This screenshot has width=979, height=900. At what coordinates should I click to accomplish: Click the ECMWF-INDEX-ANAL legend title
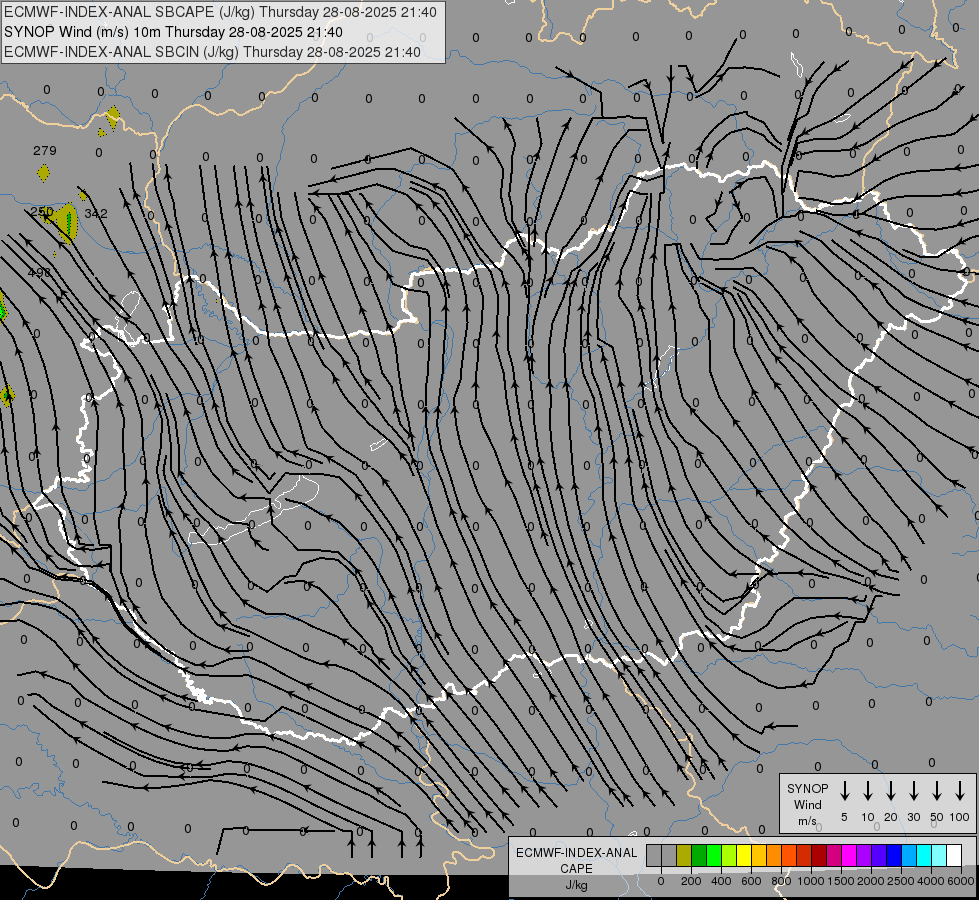[576, 853]
